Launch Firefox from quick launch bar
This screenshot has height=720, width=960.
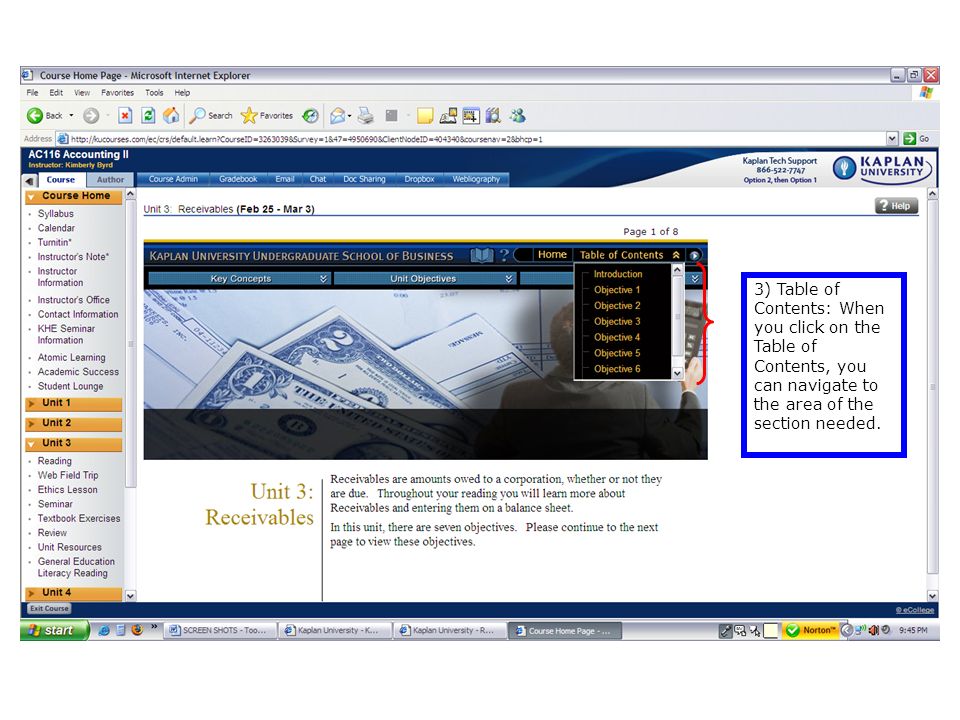[x=137, y=630]
